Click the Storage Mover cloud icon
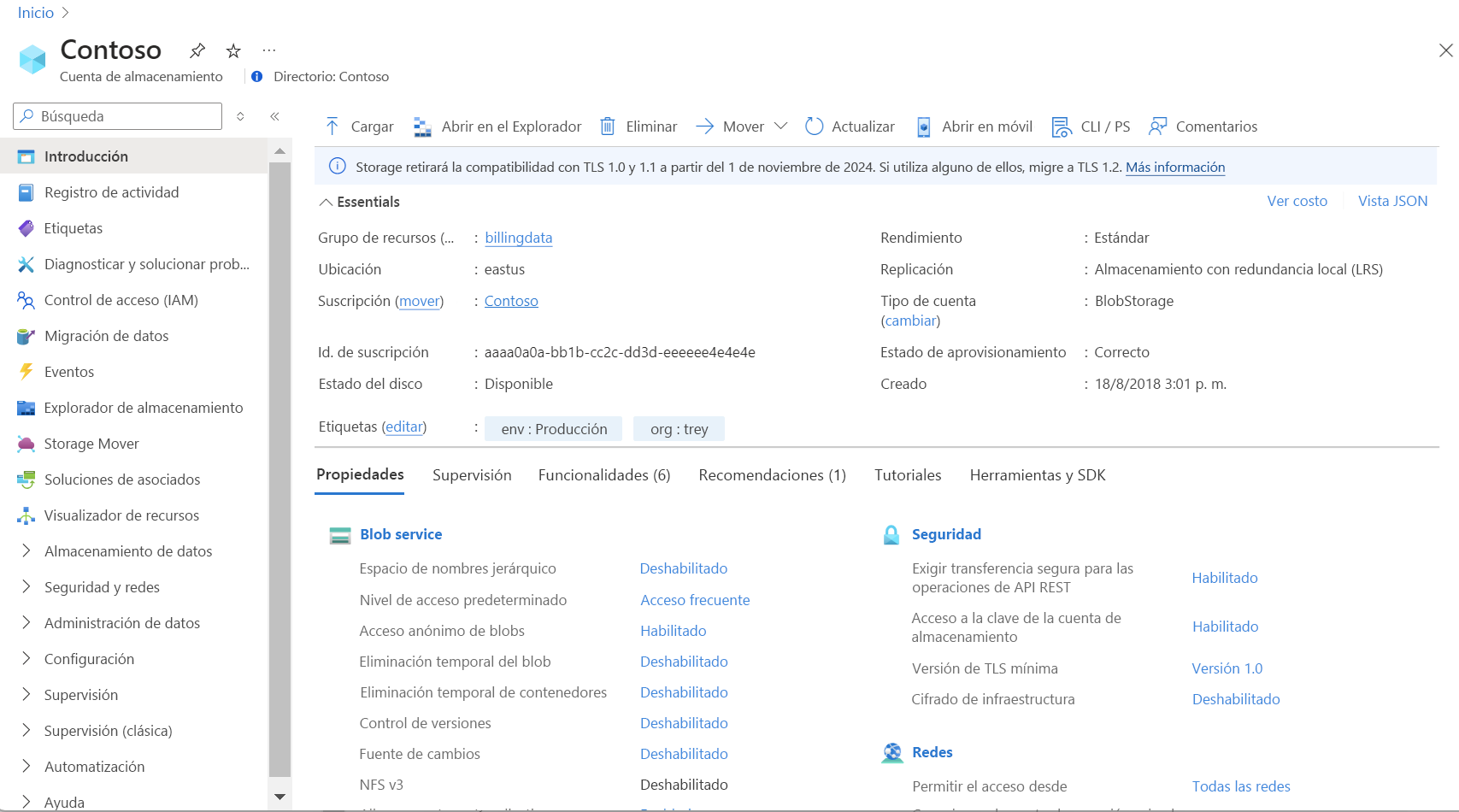The image size is (1459, 812). point(26,444)
